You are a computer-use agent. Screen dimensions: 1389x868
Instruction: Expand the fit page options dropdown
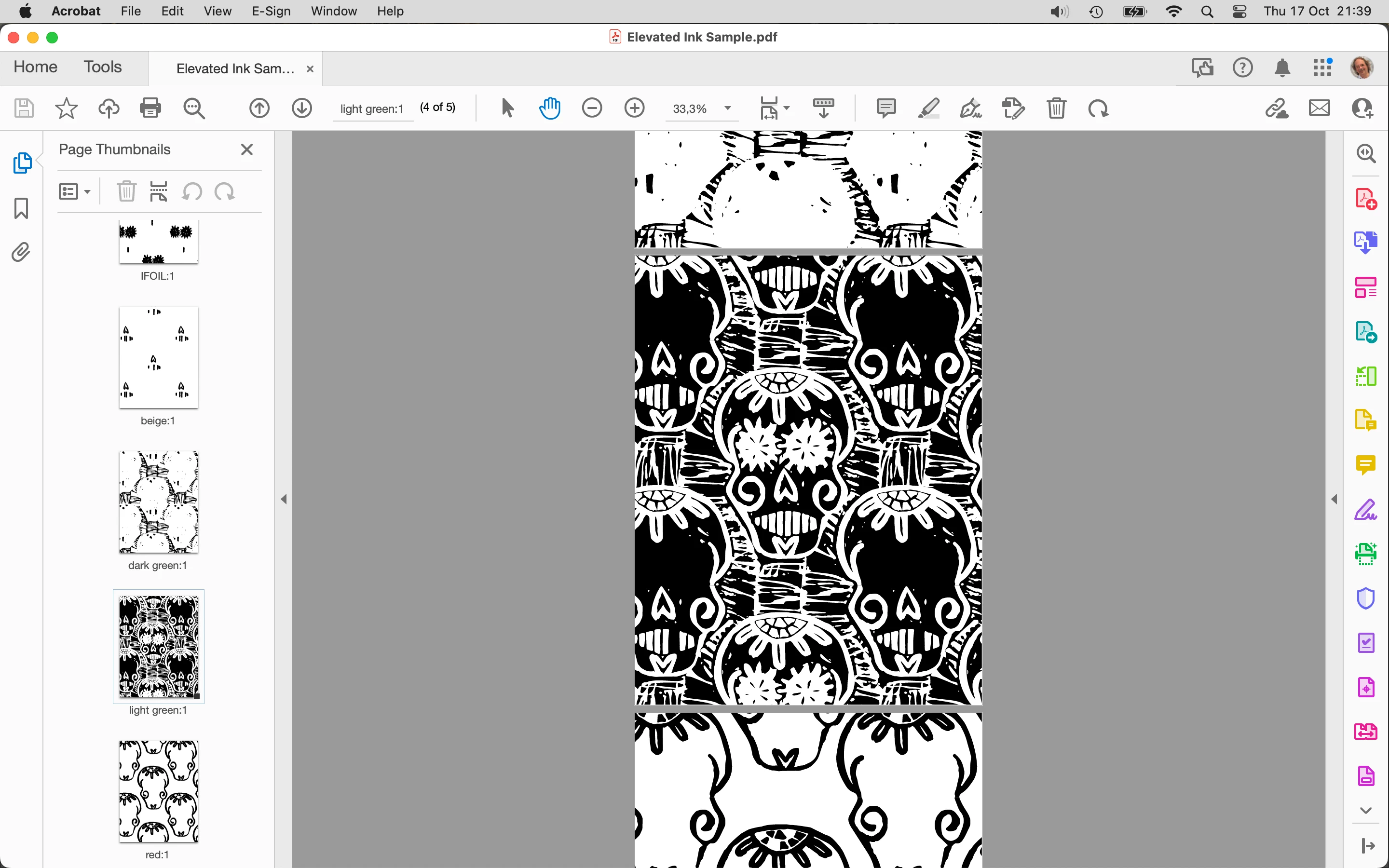coord(787,108)
